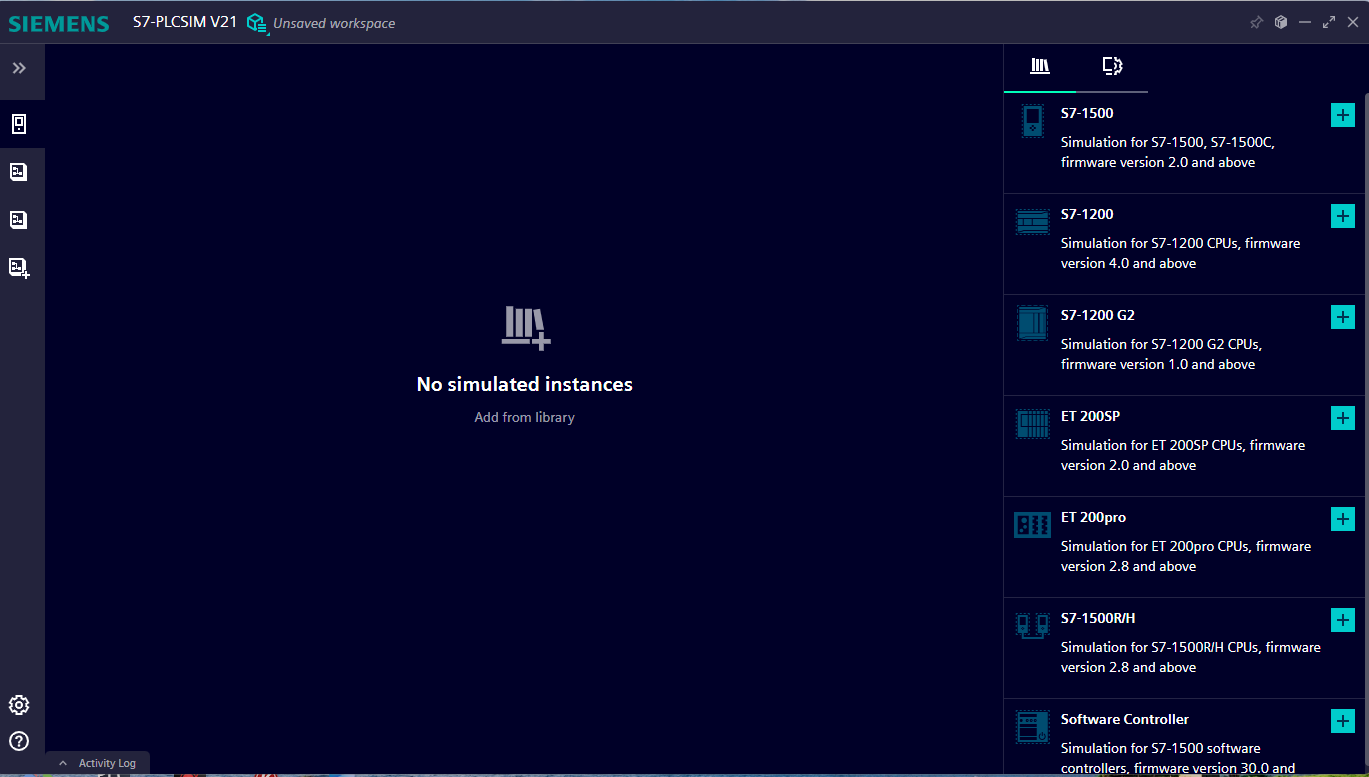Screen dimensions: 1369x777
Task: Open the simulated instances view in sidebar
Action: 19,124
